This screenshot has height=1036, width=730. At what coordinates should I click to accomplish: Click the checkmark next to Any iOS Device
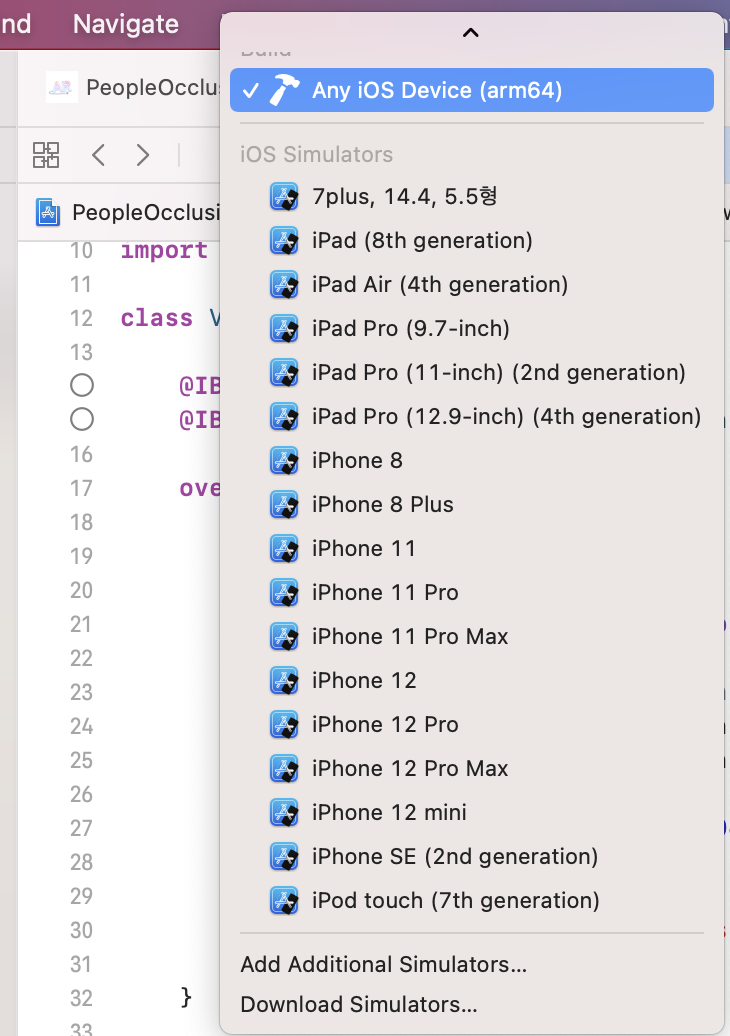251,91
